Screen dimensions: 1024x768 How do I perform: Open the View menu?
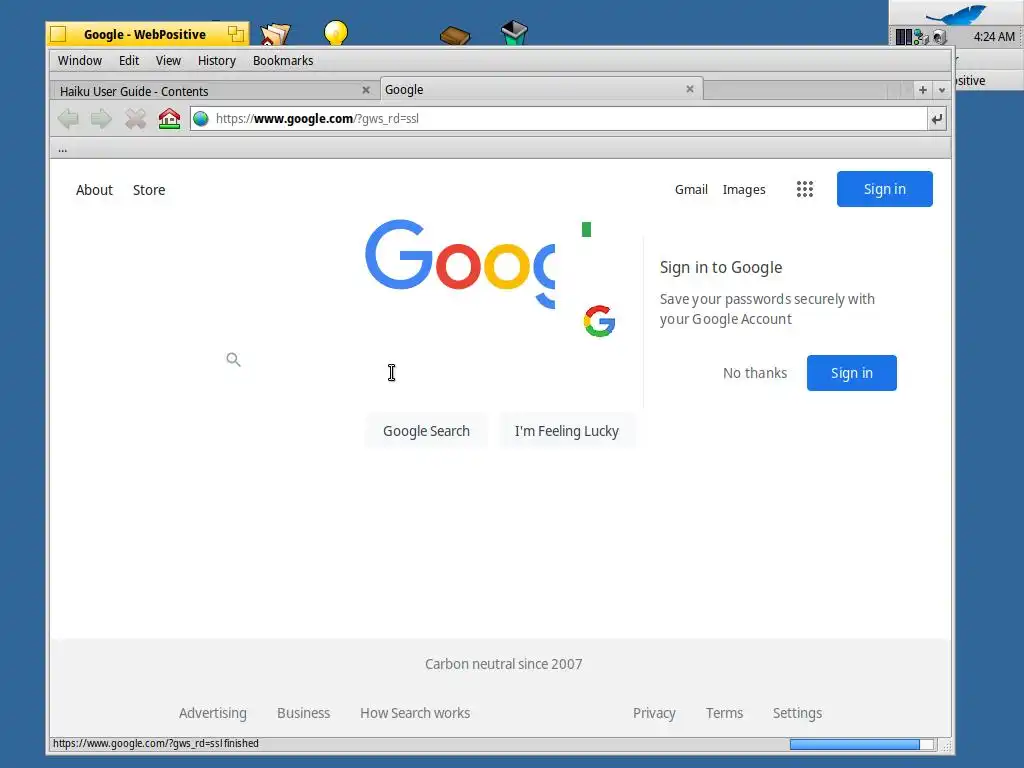tap(168, 61)
